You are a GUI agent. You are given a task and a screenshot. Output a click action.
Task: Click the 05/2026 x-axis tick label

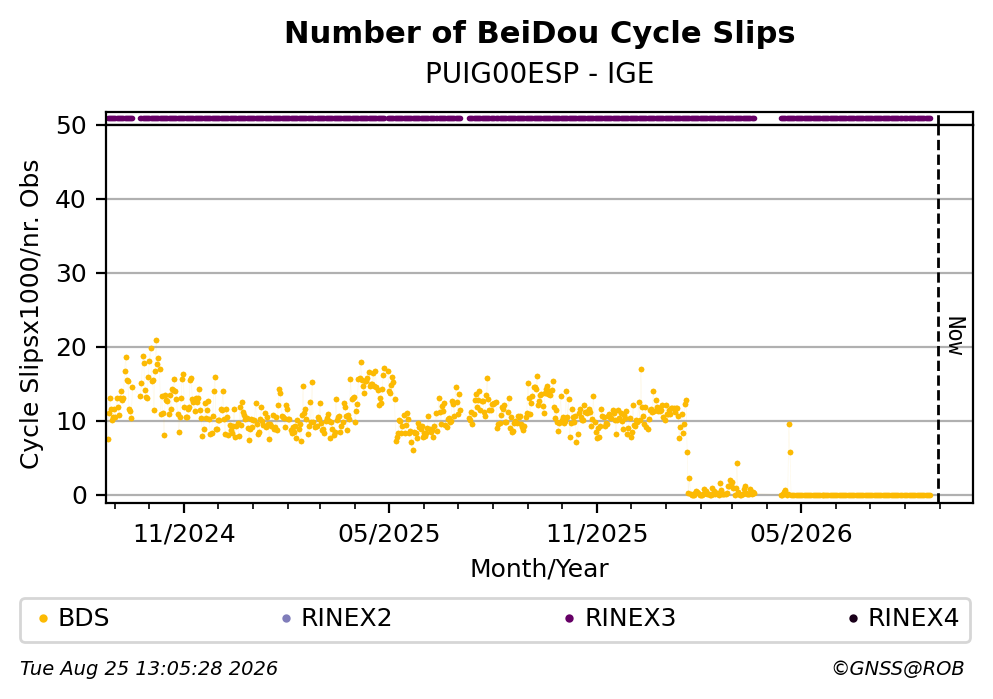coord(801,534)
